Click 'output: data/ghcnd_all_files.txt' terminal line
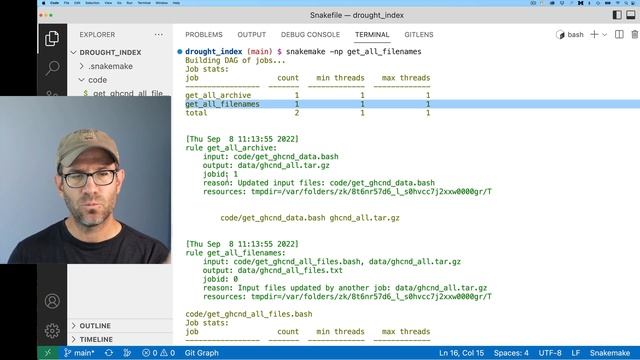 coord(273,270)
